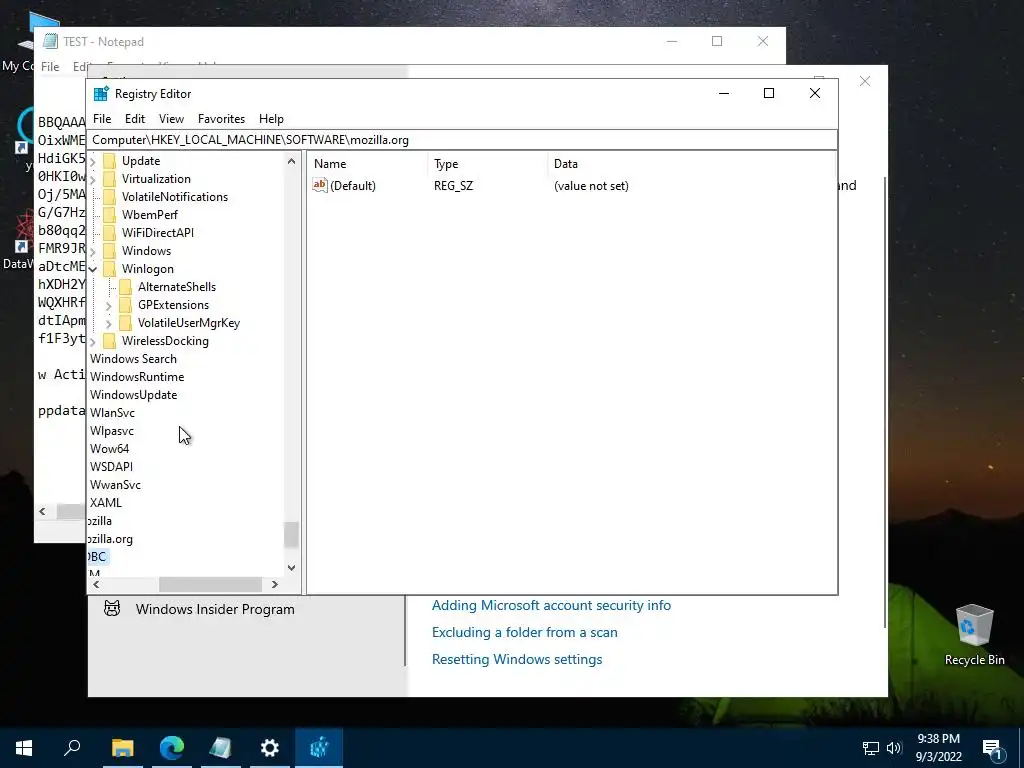Viewport: 1024px width, 768px height.
Task: Open the notification center icon
Action: tap(992, 749)
